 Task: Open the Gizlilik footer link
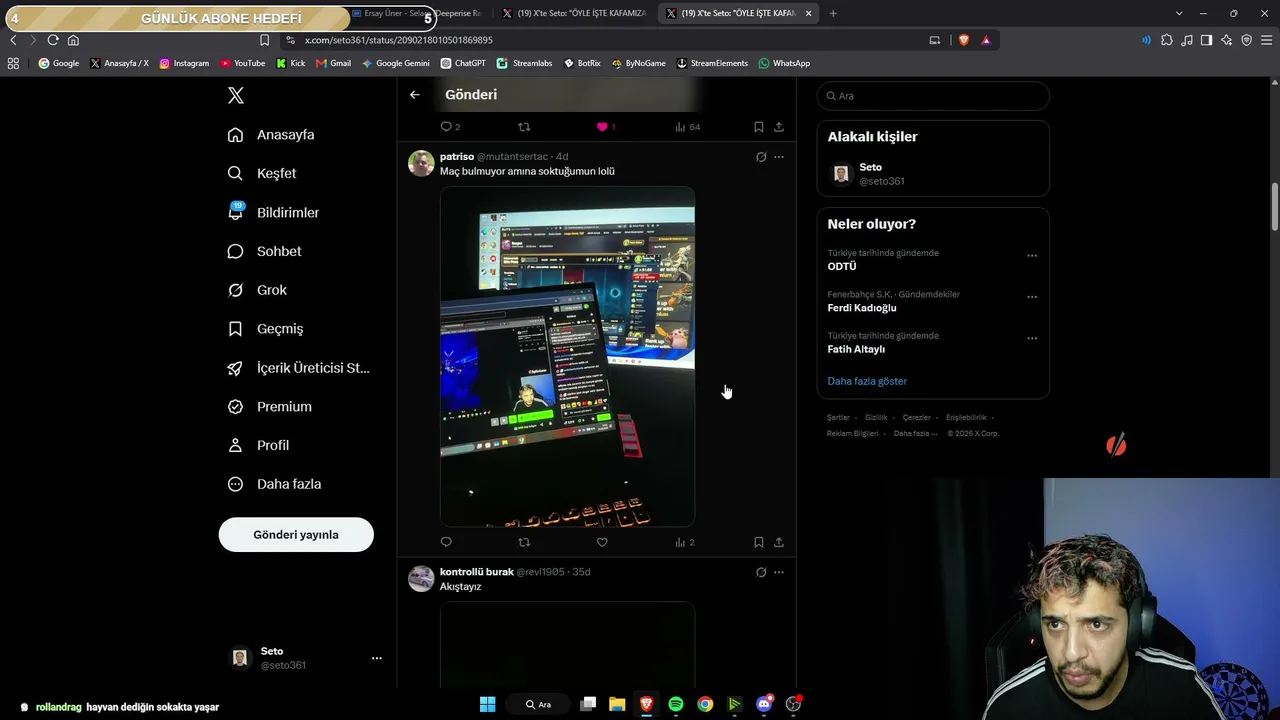pos(876,417)
